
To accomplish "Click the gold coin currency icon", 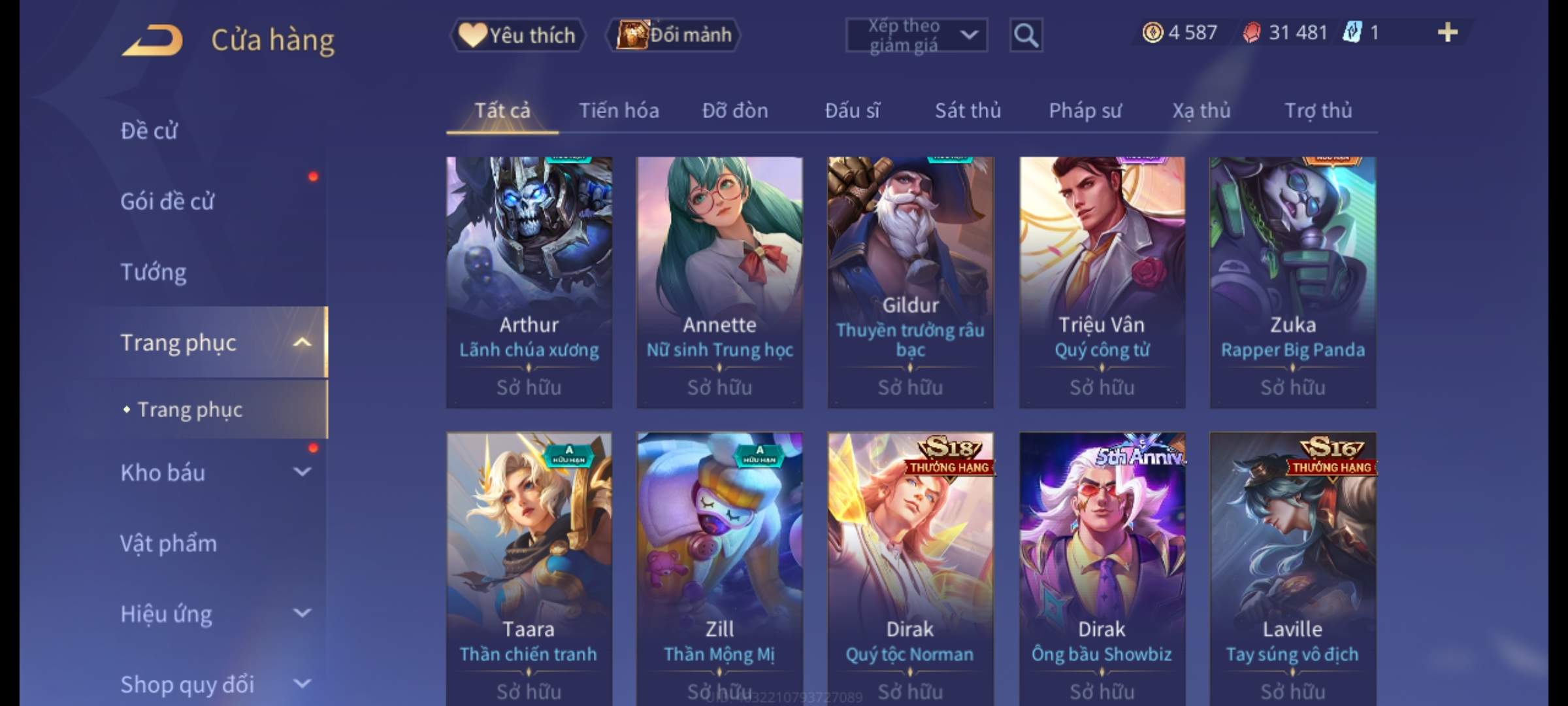I will tap(1152, 32).
